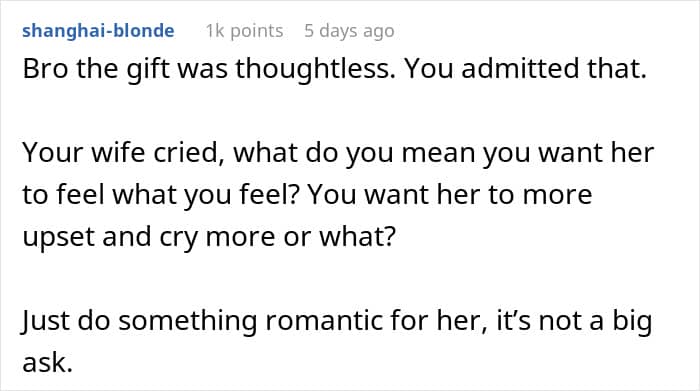Click the 1k points score label
Screen dimensions: 700x391
[x=244, y=31]
